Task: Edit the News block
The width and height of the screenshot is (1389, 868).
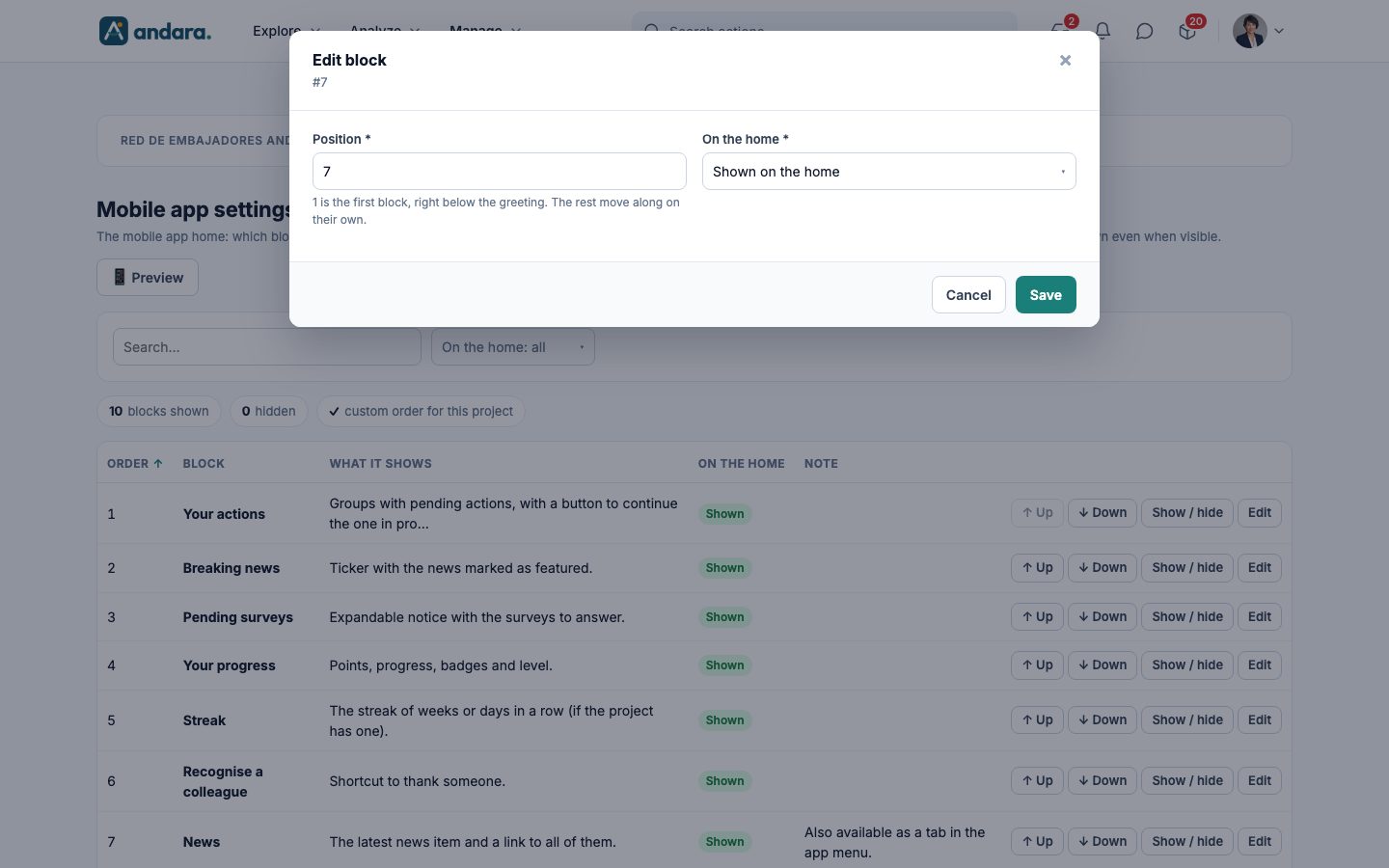Action: coord(1260,842)
